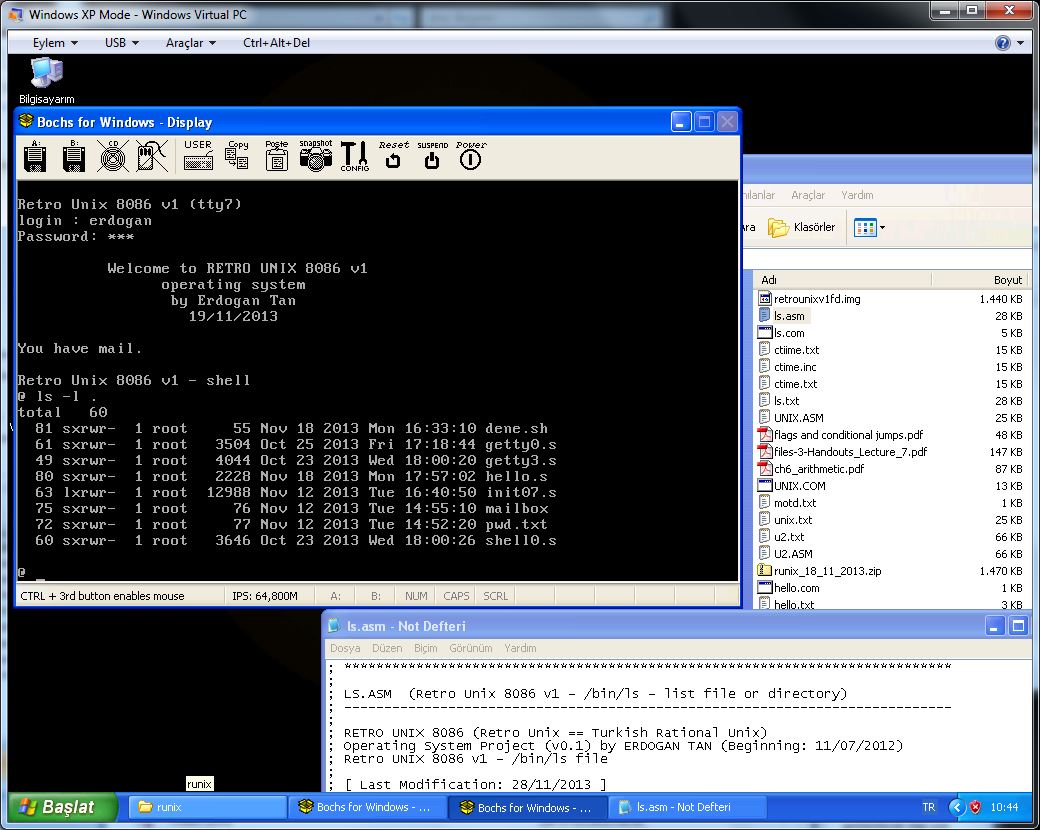Image resolution: width=1040 pixels, height=830 pixels.
Task: Click the Paste clipboard icon in Bochs
Action: [277, 155]
